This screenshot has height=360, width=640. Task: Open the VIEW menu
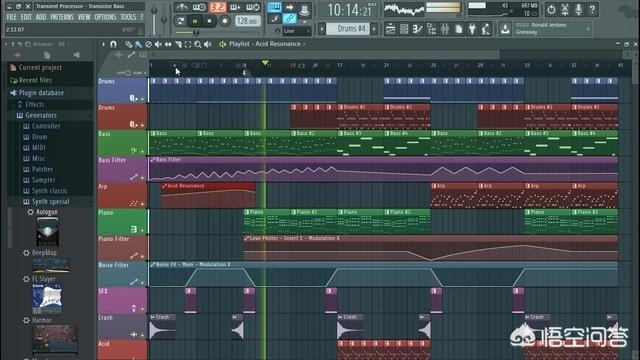(x=84, y=17)
